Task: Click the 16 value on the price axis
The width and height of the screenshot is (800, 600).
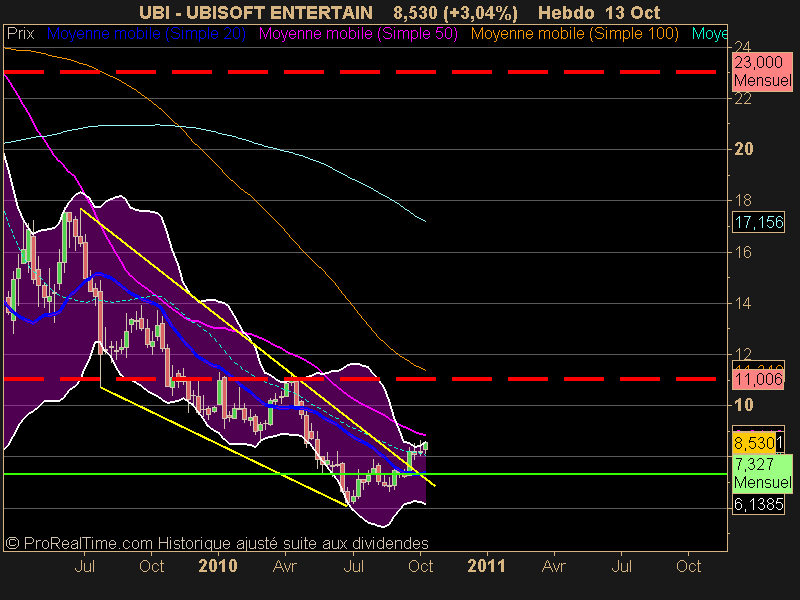Action: 743,252
